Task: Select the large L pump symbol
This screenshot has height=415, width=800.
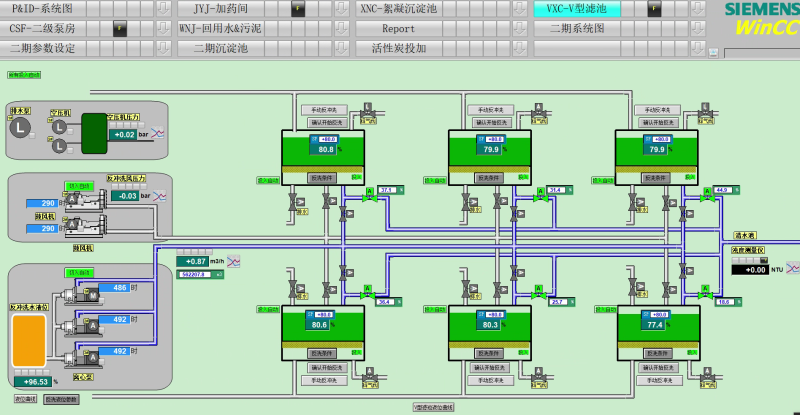Action: 20,128
